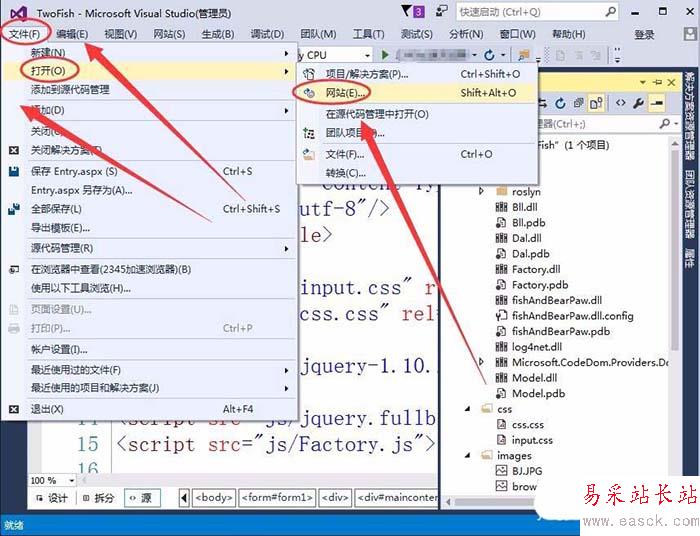This screenshot has height=536, width=700.
Task: Open the 视图(V) menu
Action: [121, 34]
